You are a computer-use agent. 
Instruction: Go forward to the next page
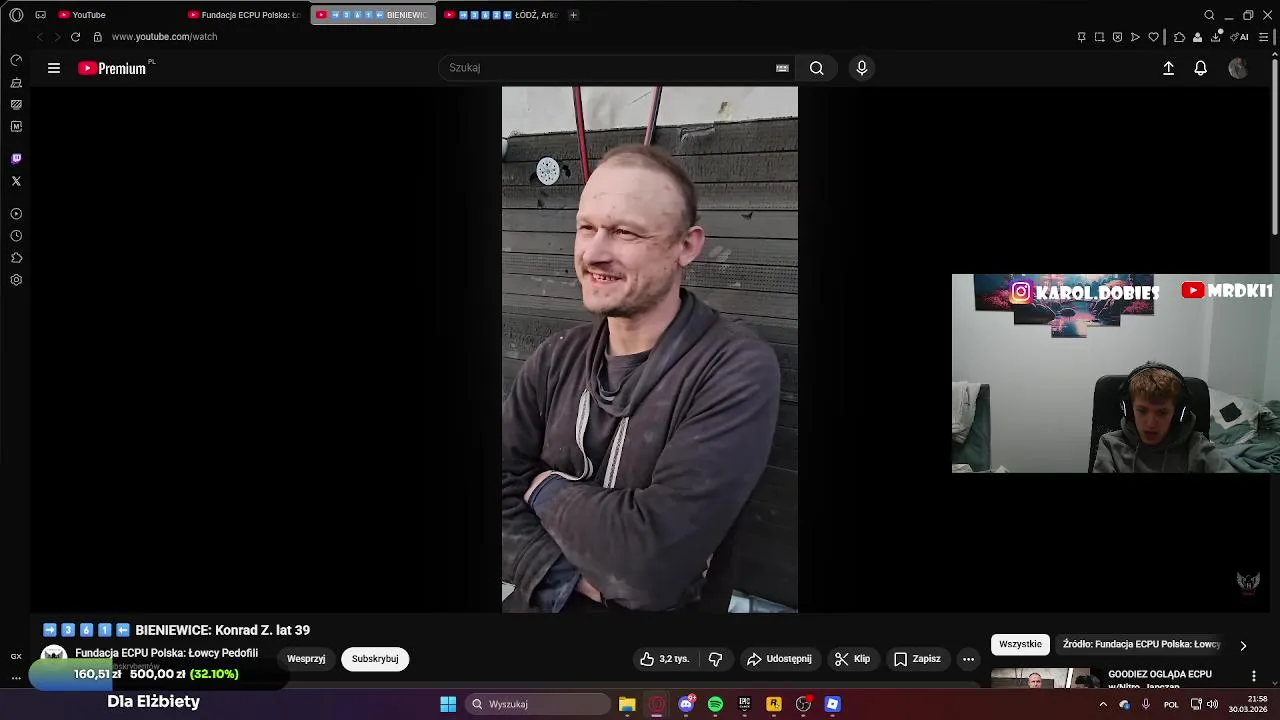click(x=57, y=37)
